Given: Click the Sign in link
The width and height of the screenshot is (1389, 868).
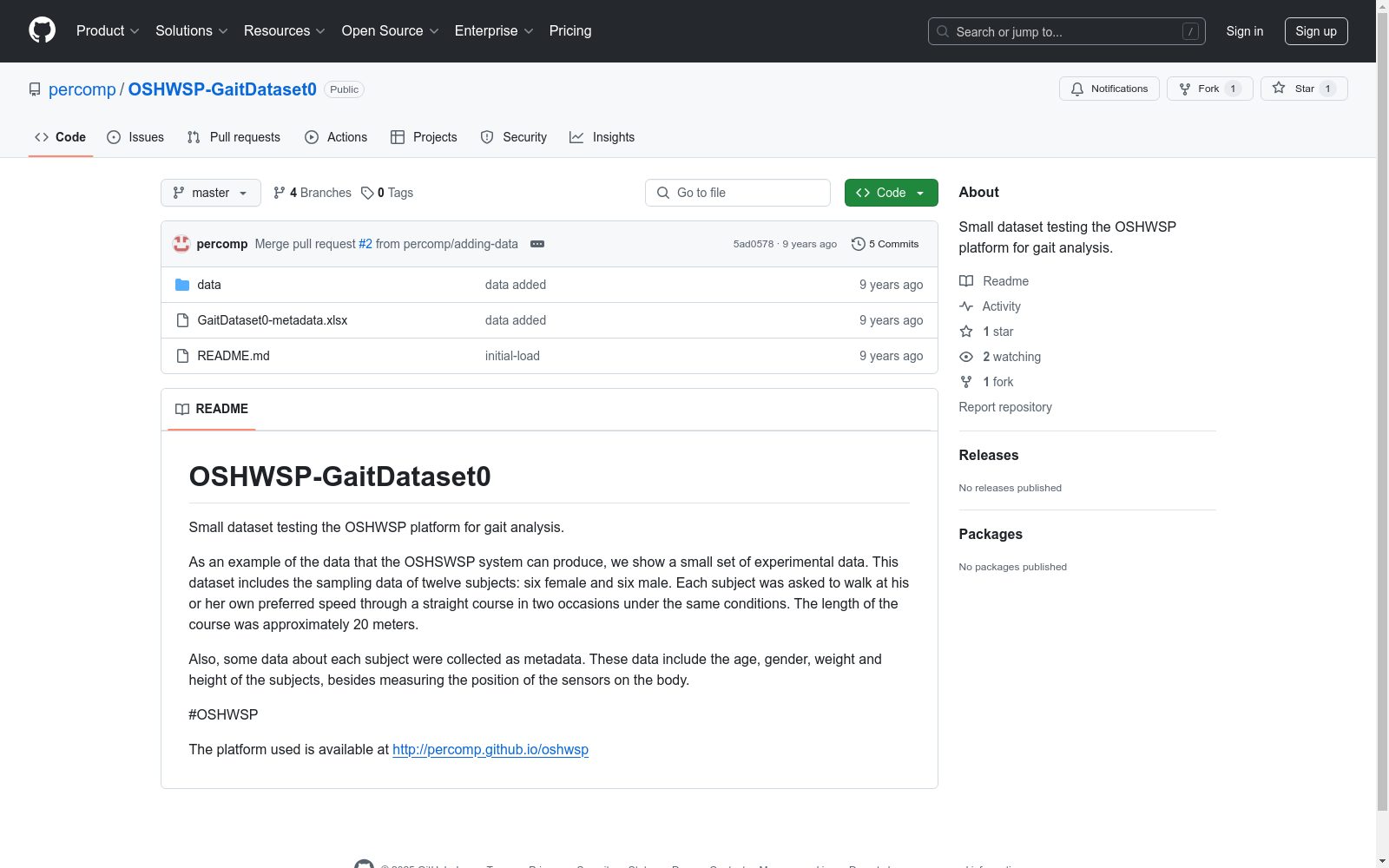Looking at the screenshot, I should click(x=1245, y=31).
